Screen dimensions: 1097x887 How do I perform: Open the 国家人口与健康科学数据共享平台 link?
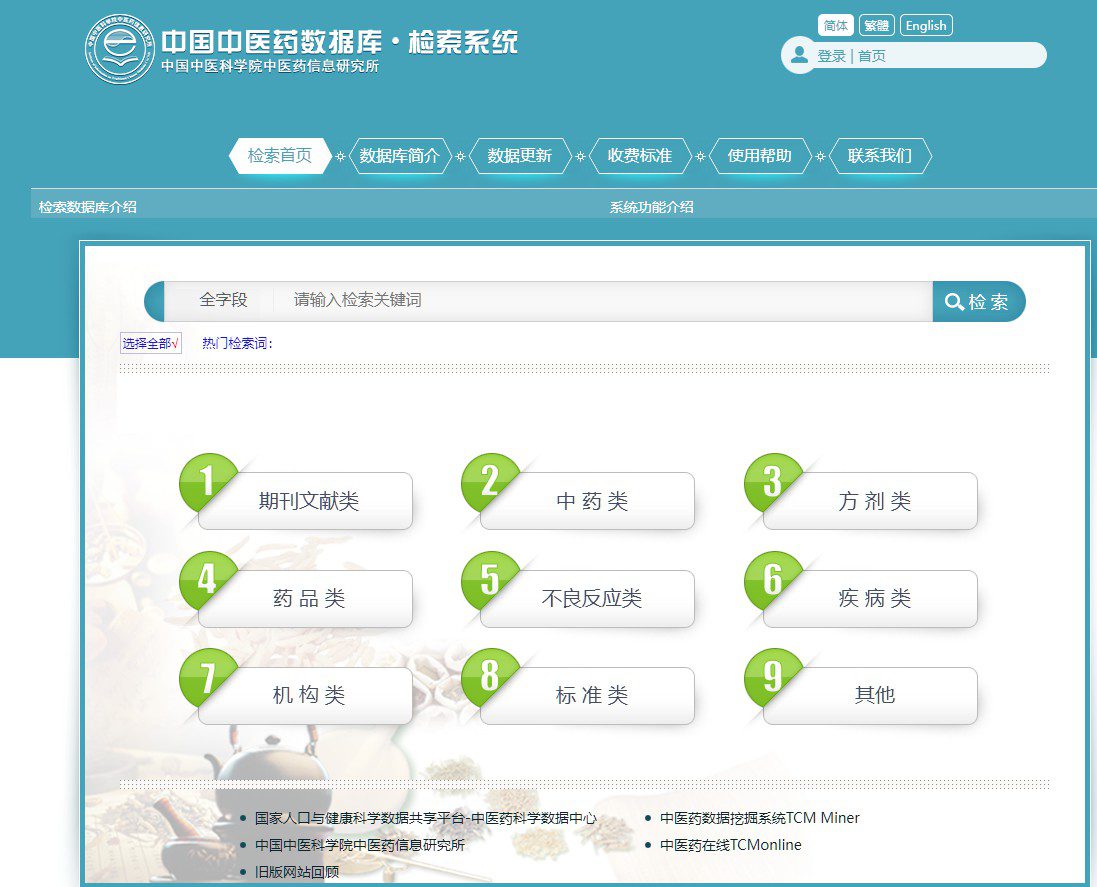point(425,818)
